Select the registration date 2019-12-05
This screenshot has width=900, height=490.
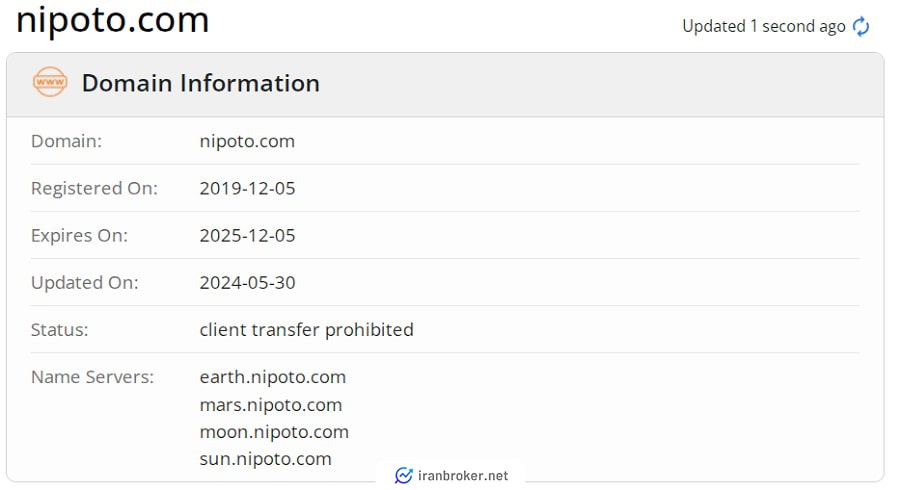[247, 188]
